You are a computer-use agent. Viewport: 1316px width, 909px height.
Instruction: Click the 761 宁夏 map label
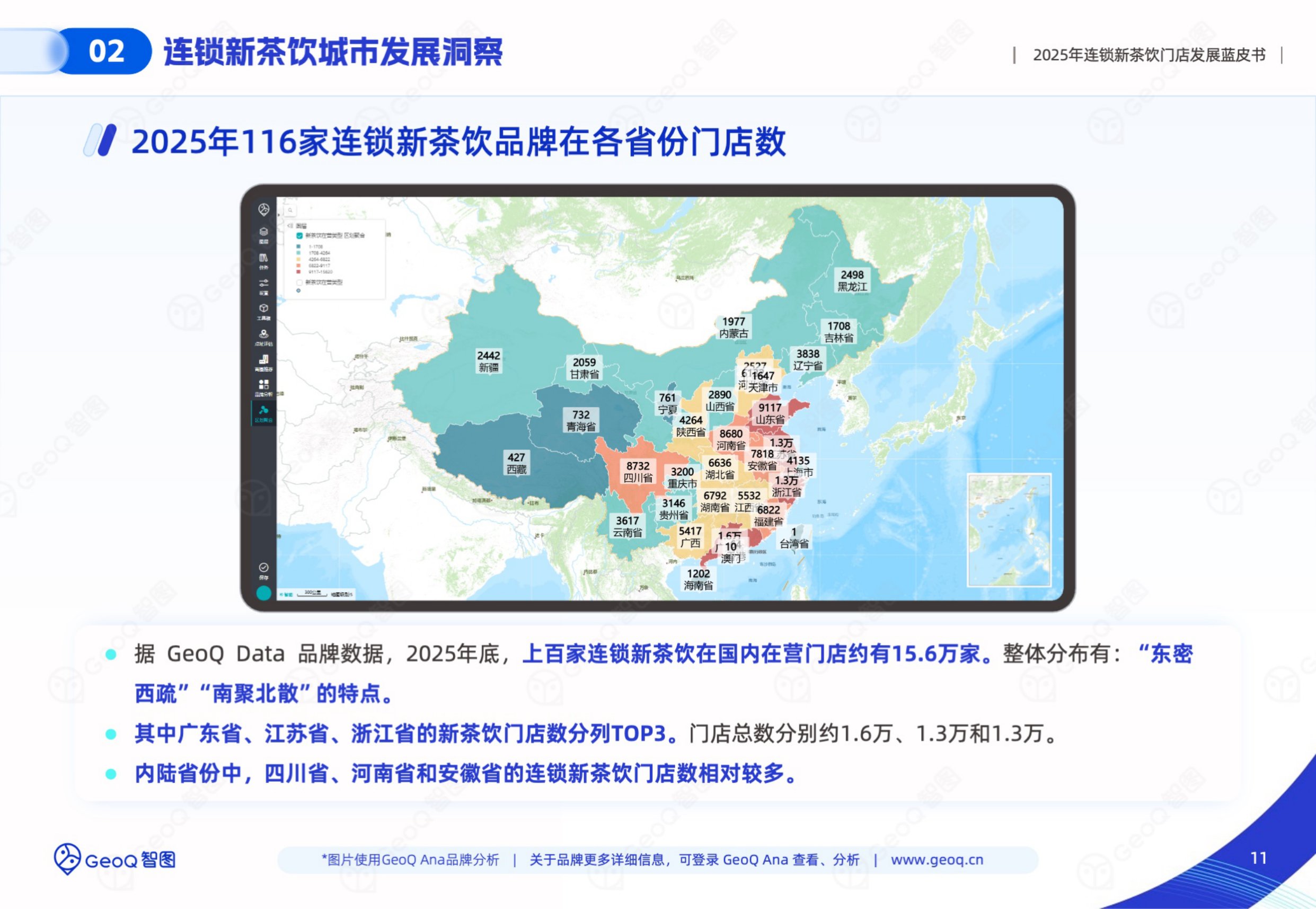coord(667,403)
